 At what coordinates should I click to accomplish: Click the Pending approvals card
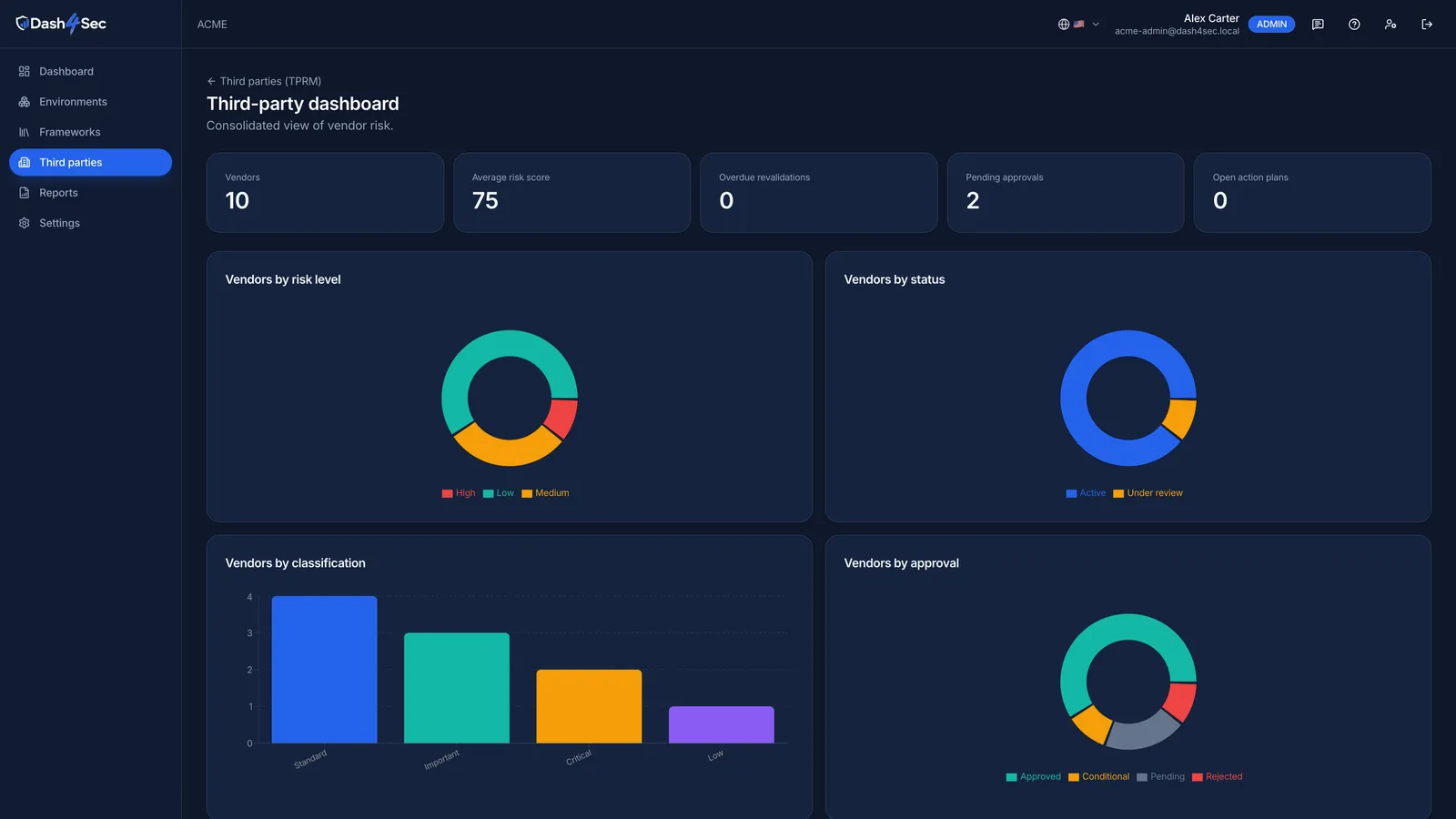pyautogui.click(x=1066, y=192)
